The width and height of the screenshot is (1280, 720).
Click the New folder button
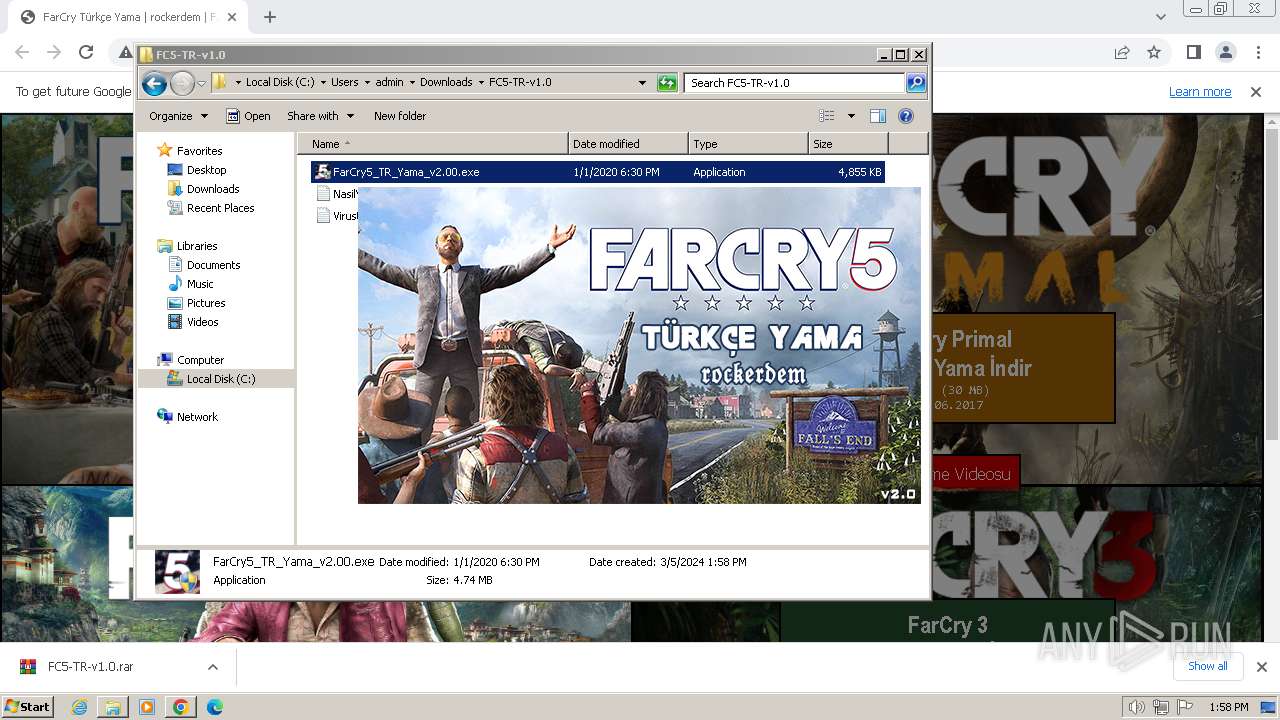coord(400,116)
